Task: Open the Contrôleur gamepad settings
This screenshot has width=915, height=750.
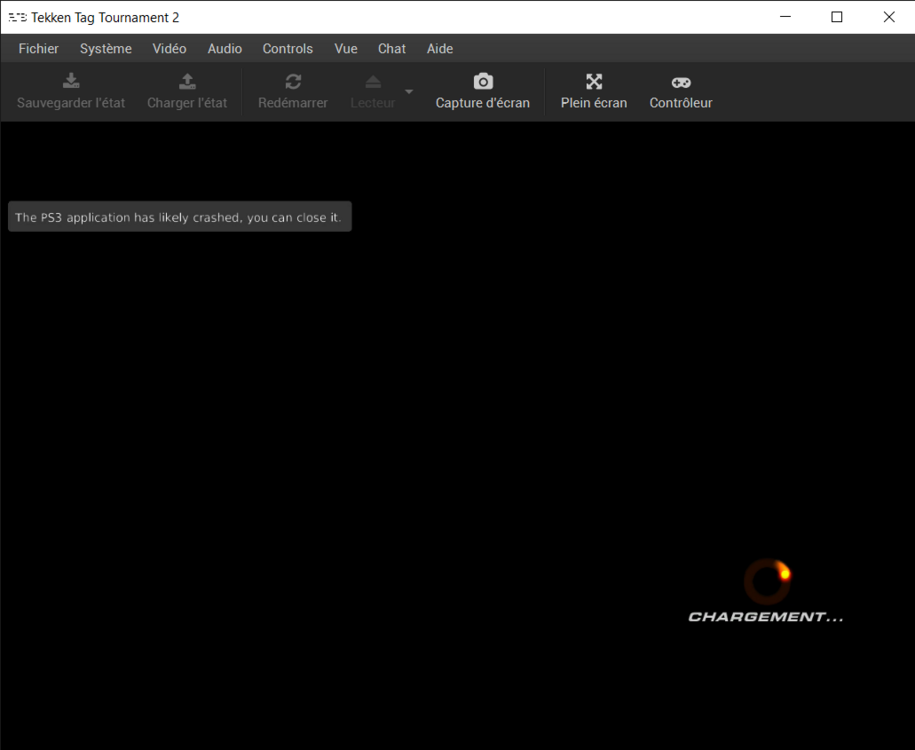Action: pyautogui.click(x=680, y=82)
